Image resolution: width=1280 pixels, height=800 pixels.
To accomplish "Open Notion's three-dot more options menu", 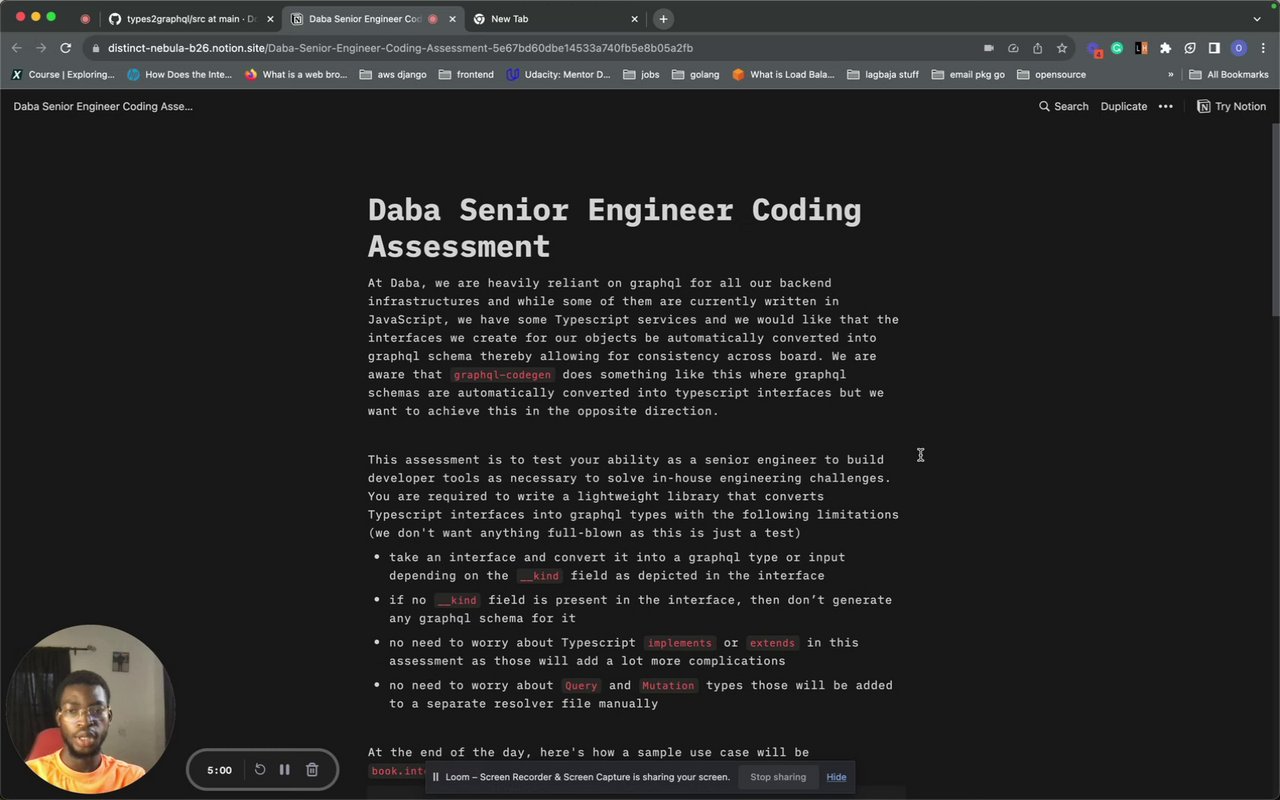I will point(1165,106).
